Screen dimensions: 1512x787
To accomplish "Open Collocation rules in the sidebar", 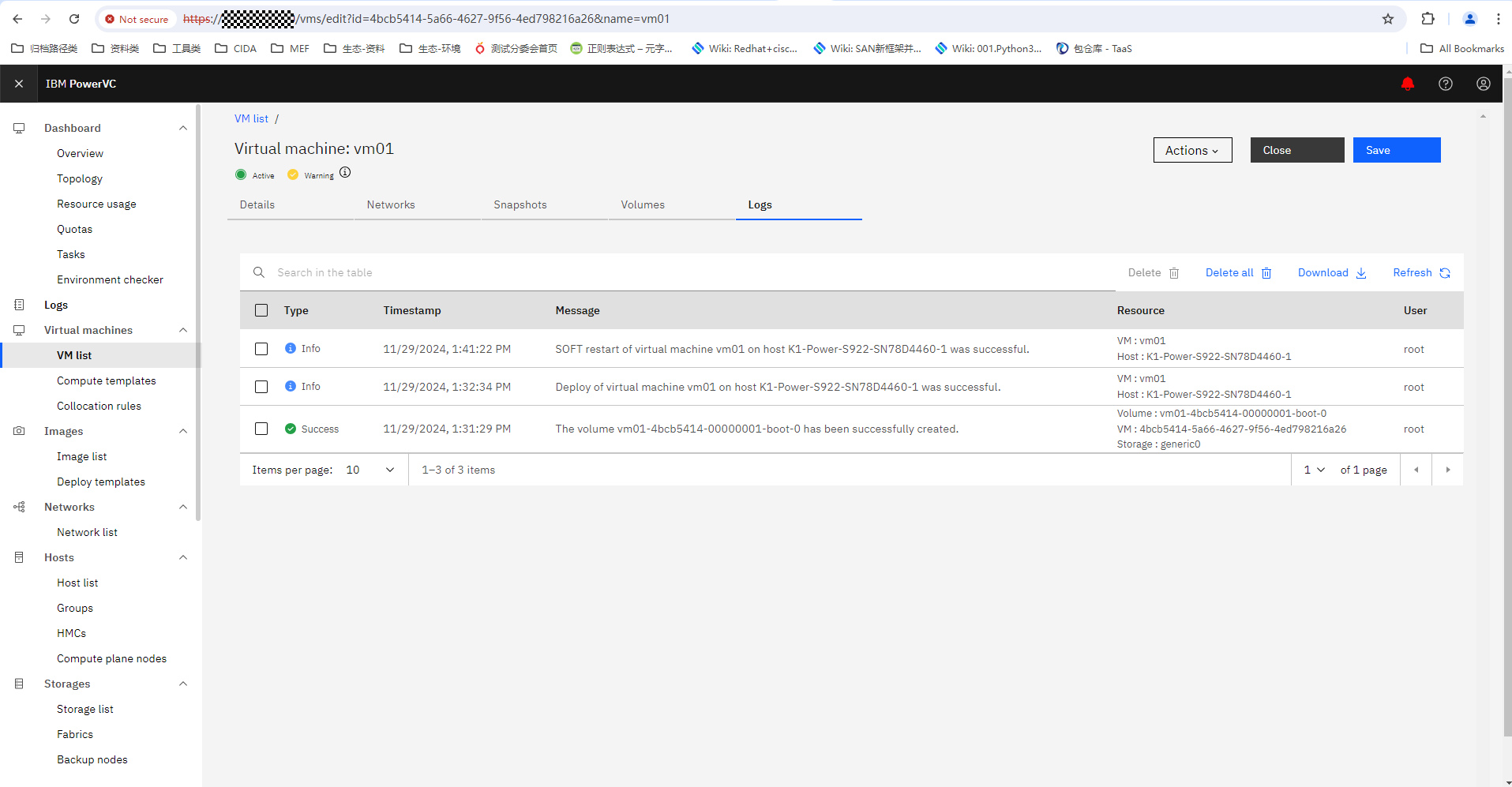I will pyautogui.click(x=99, y=406).
